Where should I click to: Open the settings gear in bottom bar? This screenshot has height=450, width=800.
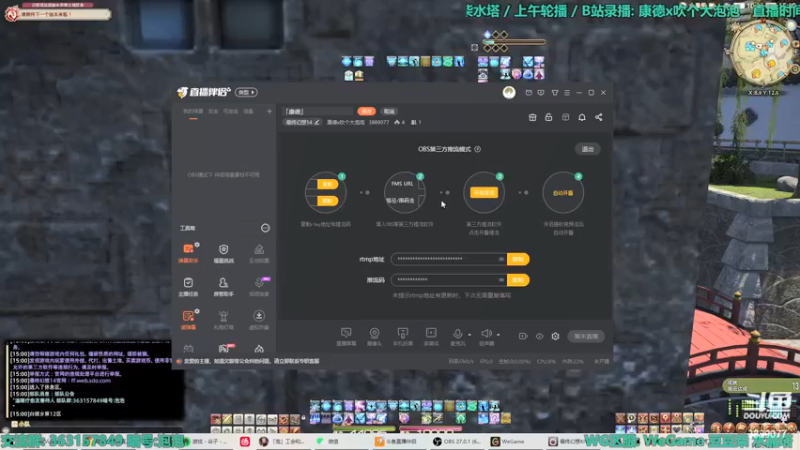[556, 336]
